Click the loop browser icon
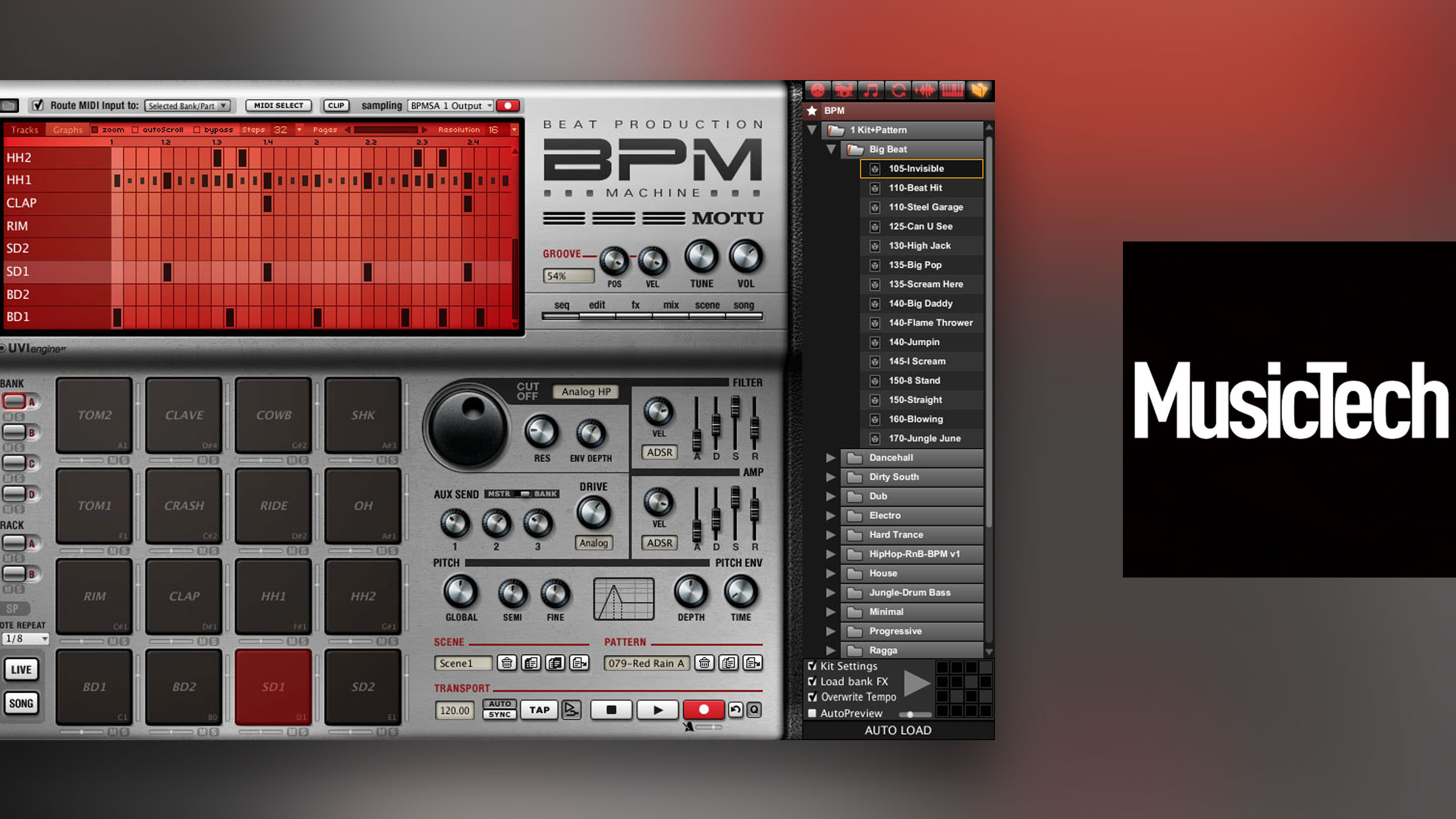The image size is (1456, 819). click(898, 90)
